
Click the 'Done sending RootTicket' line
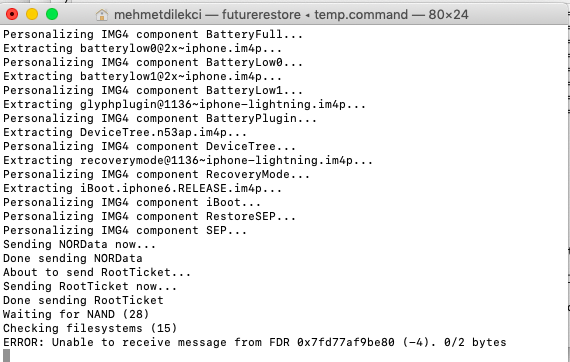83,300
